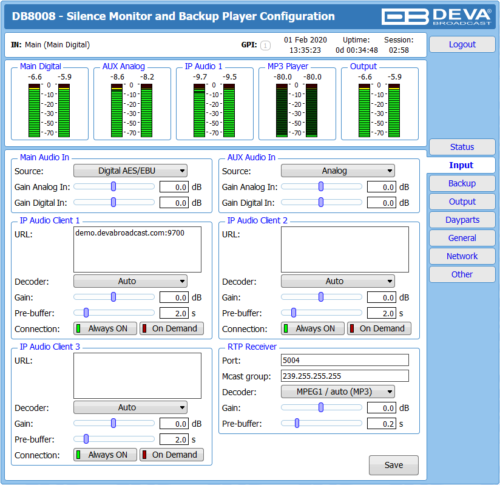
Task: Click the Mcast group field
Action: [x=345, y=376]
